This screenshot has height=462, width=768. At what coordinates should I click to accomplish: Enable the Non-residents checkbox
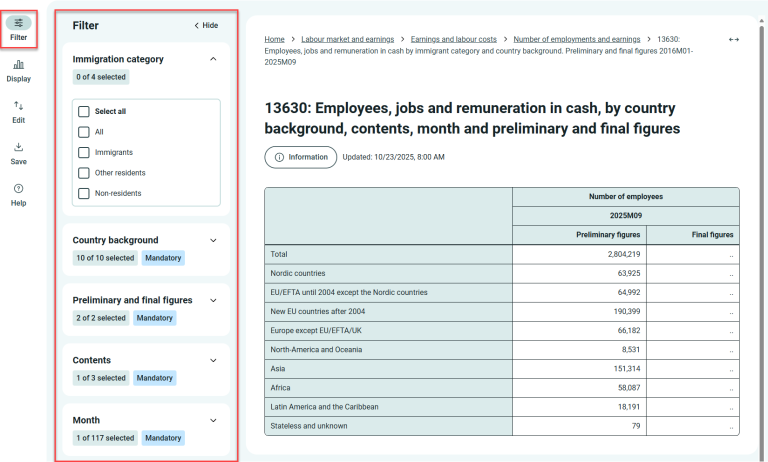pos(84,193)
